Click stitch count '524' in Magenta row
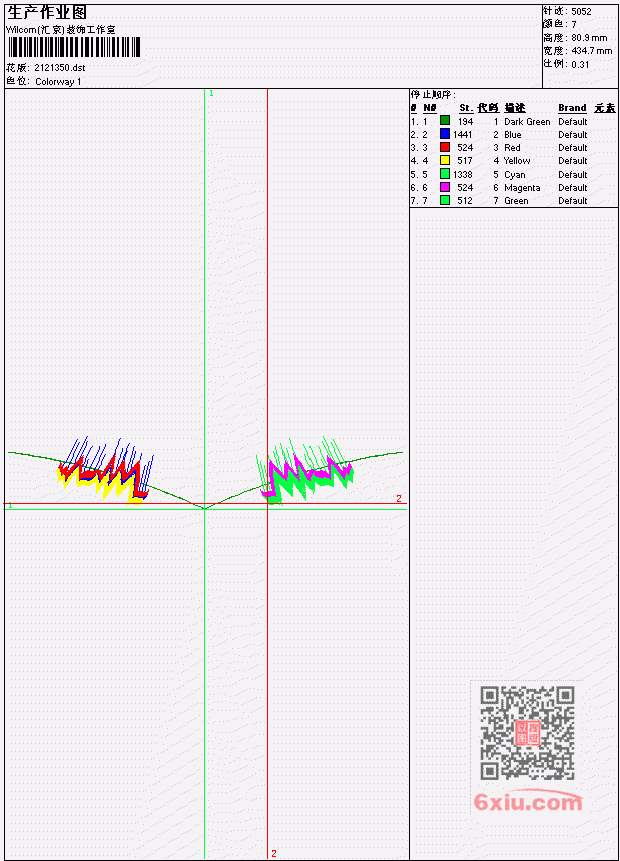The height and width of the screenshot is (861, 620). (x=465, y=188)
